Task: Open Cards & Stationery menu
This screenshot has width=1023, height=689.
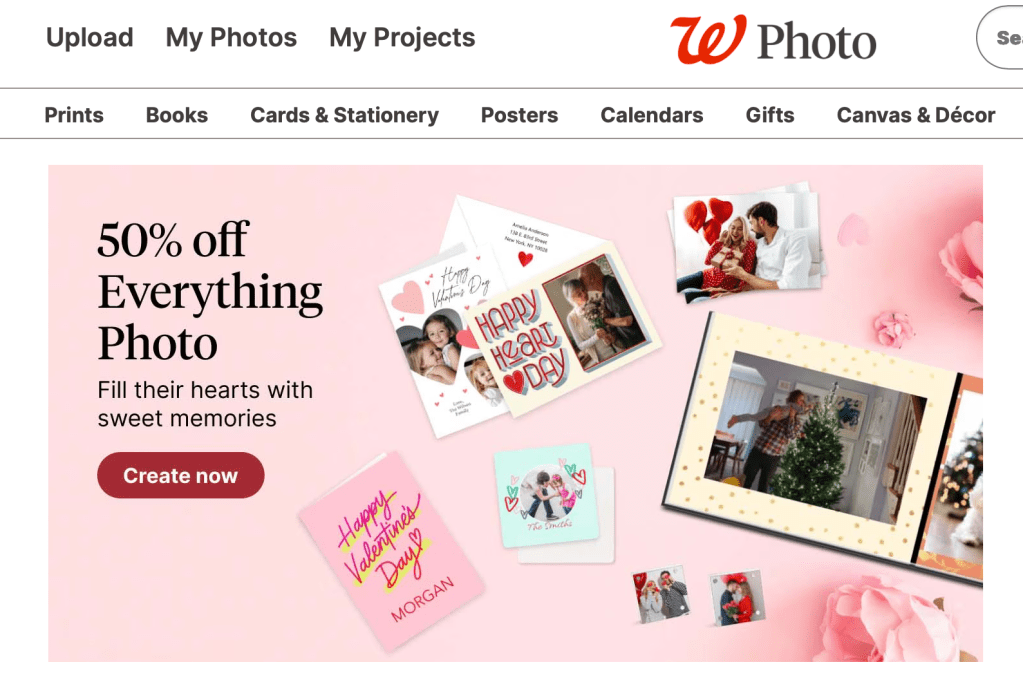Action: click(344, 115)
